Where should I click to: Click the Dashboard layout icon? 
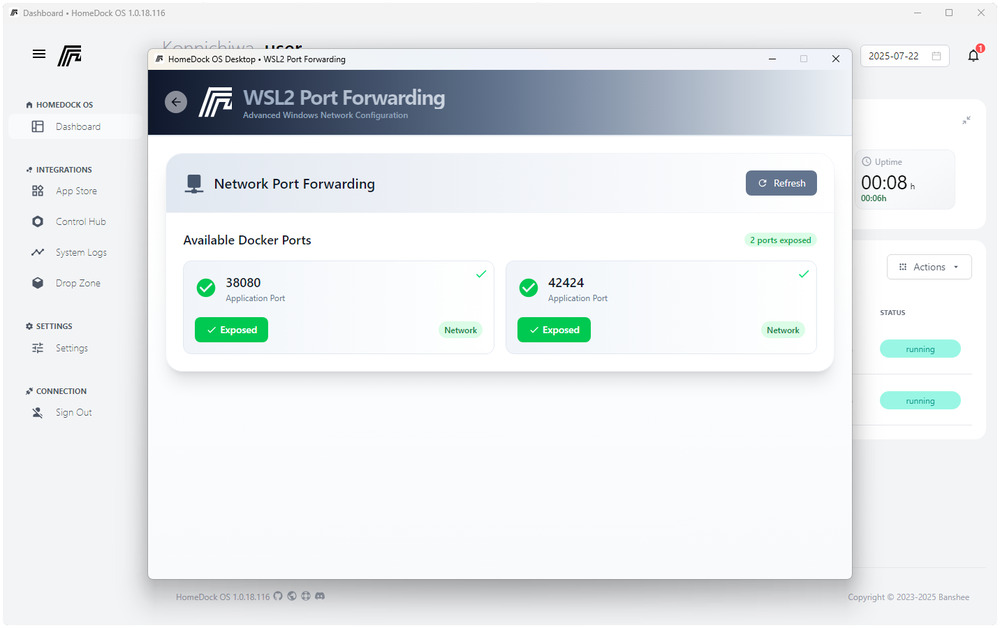point(38,127)
